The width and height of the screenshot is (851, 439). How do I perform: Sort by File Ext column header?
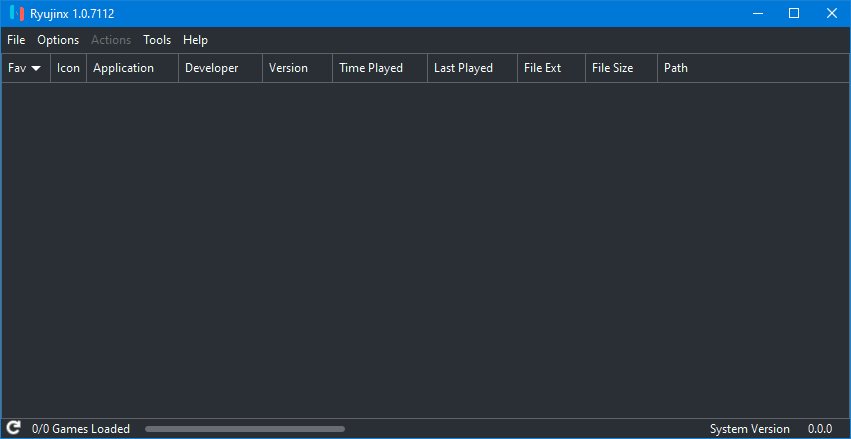coord(551,68)
